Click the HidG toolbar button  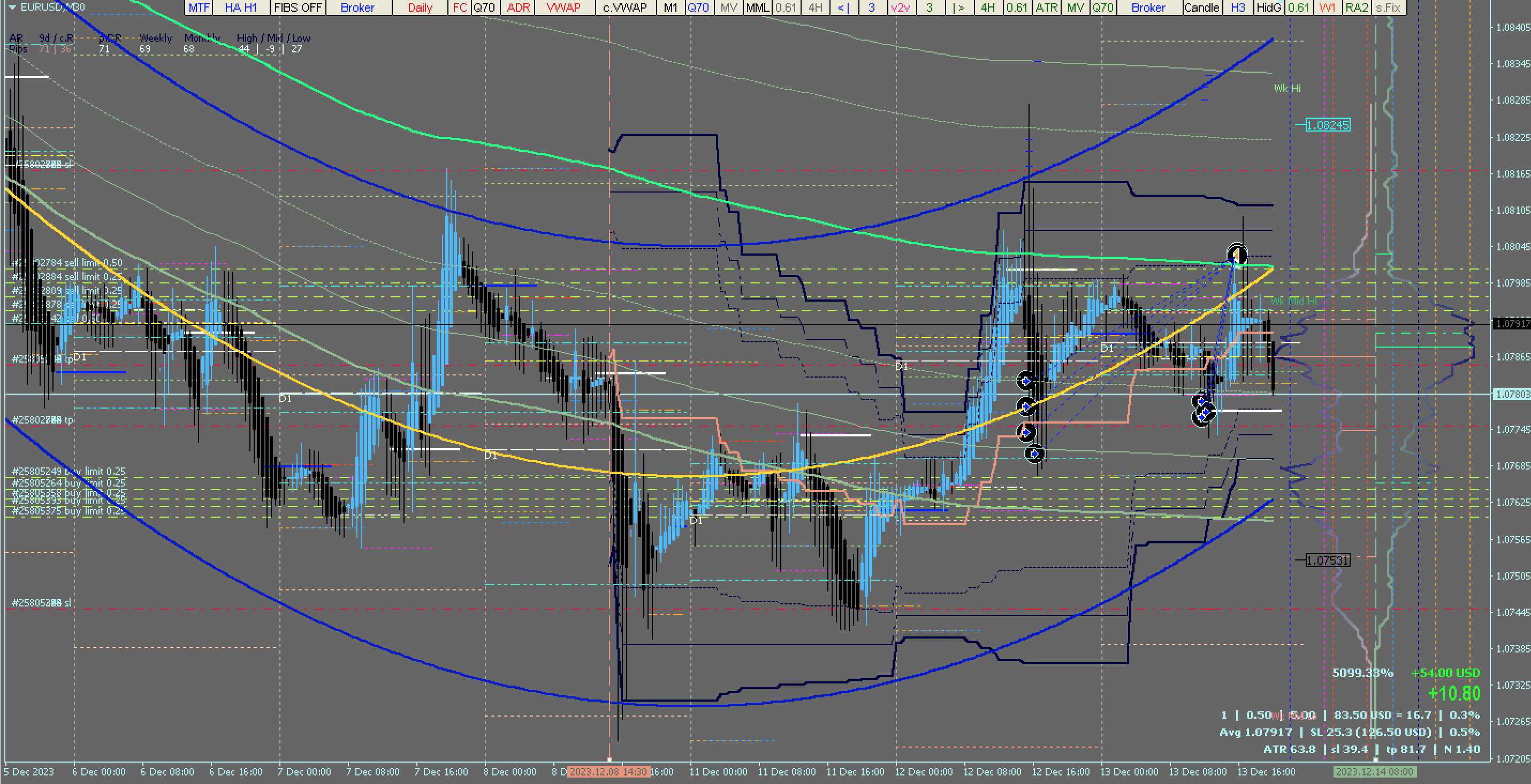[1268, 7]
